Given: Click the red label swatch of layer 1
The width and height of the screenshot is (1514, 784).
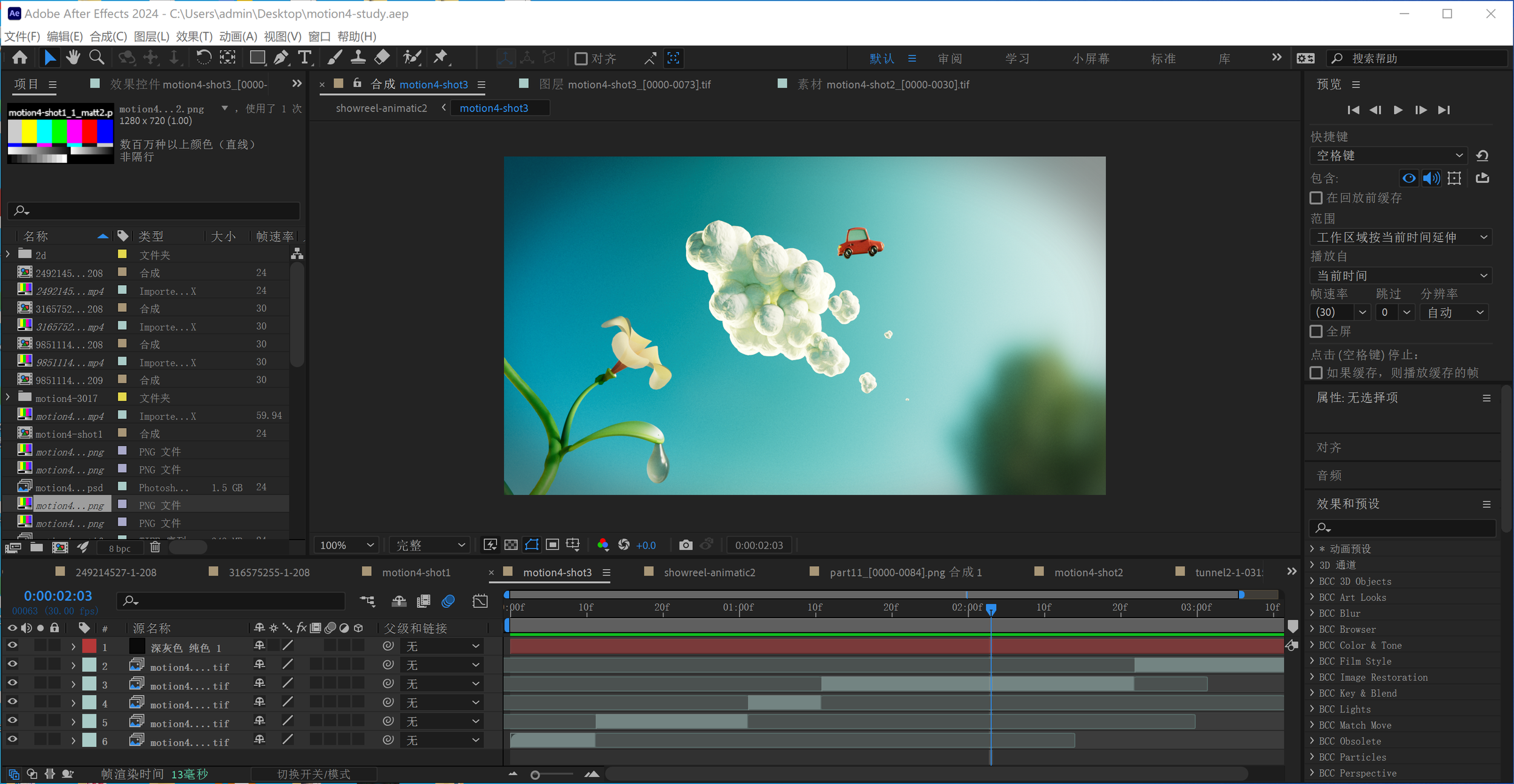Looking at the screenshot, I should pos(89,646).
